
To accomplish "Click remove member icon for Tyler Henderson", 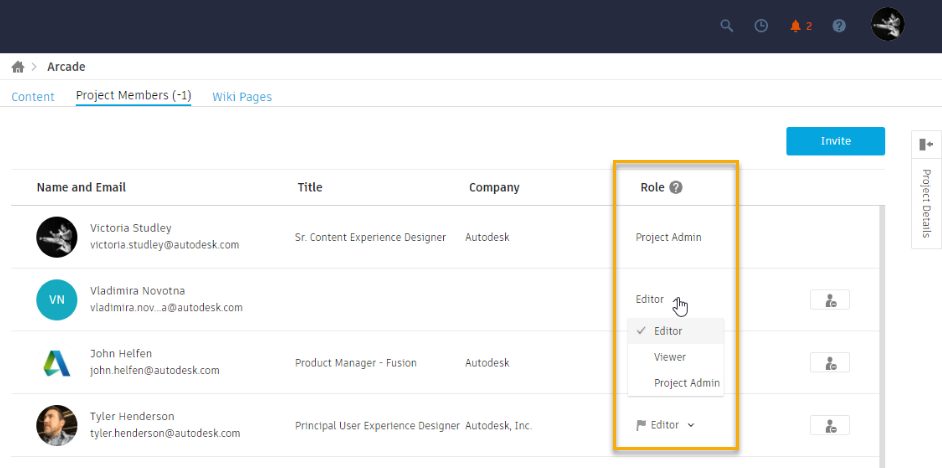I will [x=830, y=425].
